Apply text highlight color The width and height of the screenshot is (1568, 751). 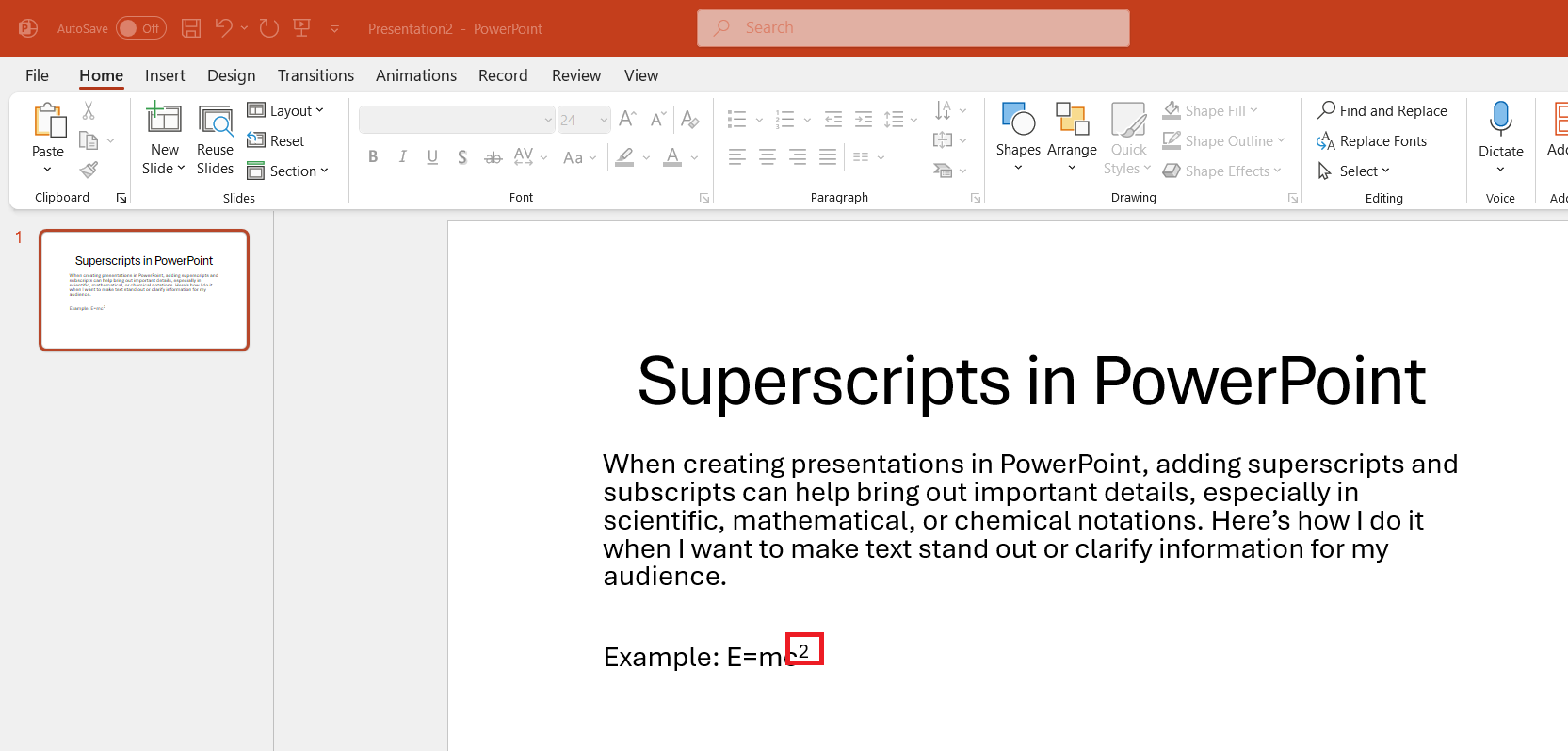coord(624,157)
